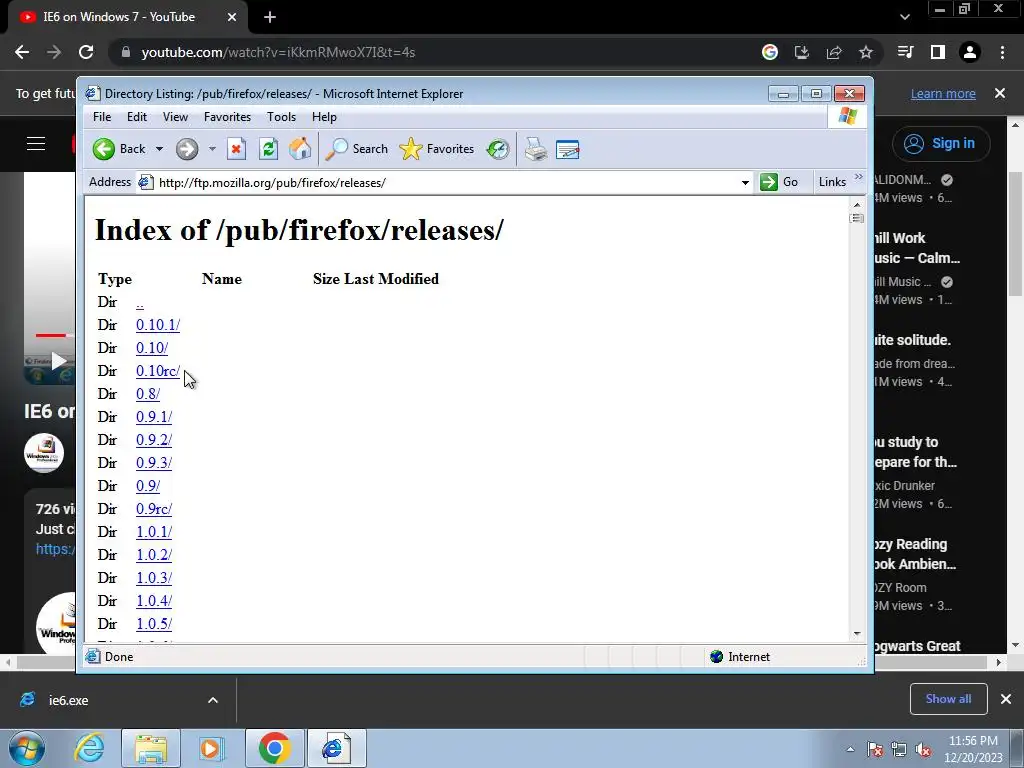Open Forward button history dropdown arrow
The width and height of the screenshot is (1024, 768).
212,149
